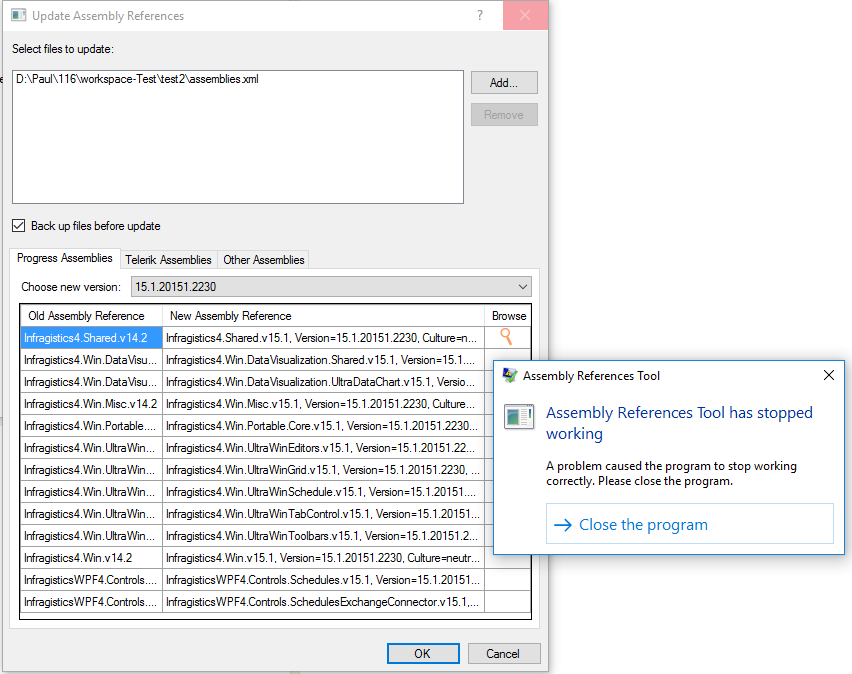Switch to the Telerik Assemblies tab
Viewport: 852px width, 674px height.
click(x=168, y=260)
